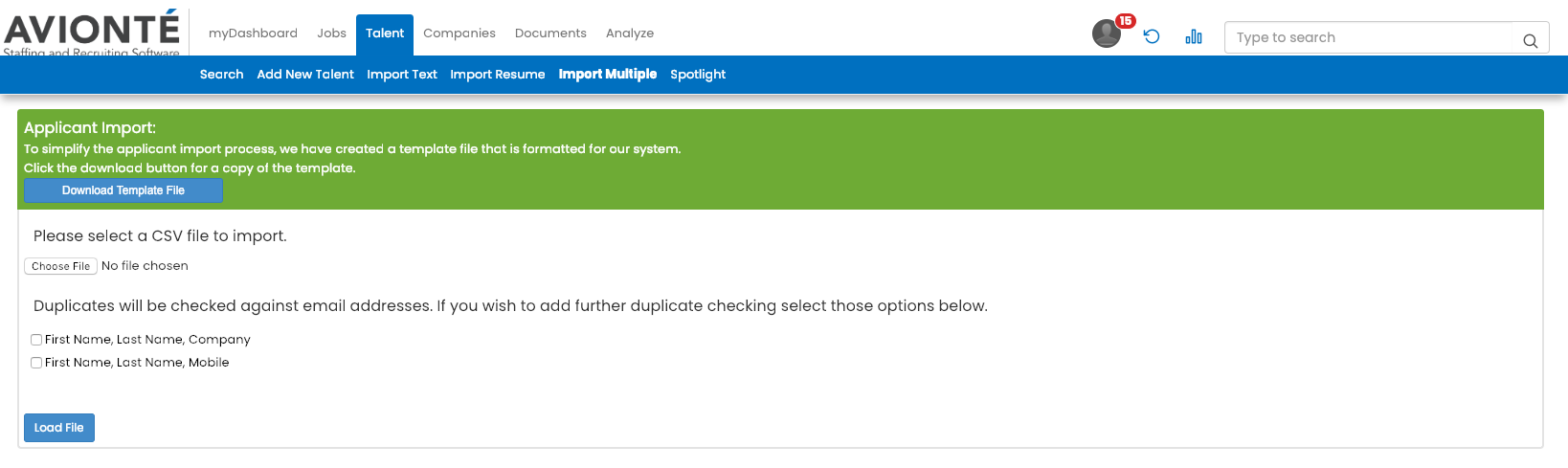Open the Import Resume submenu link

(498, 75)
